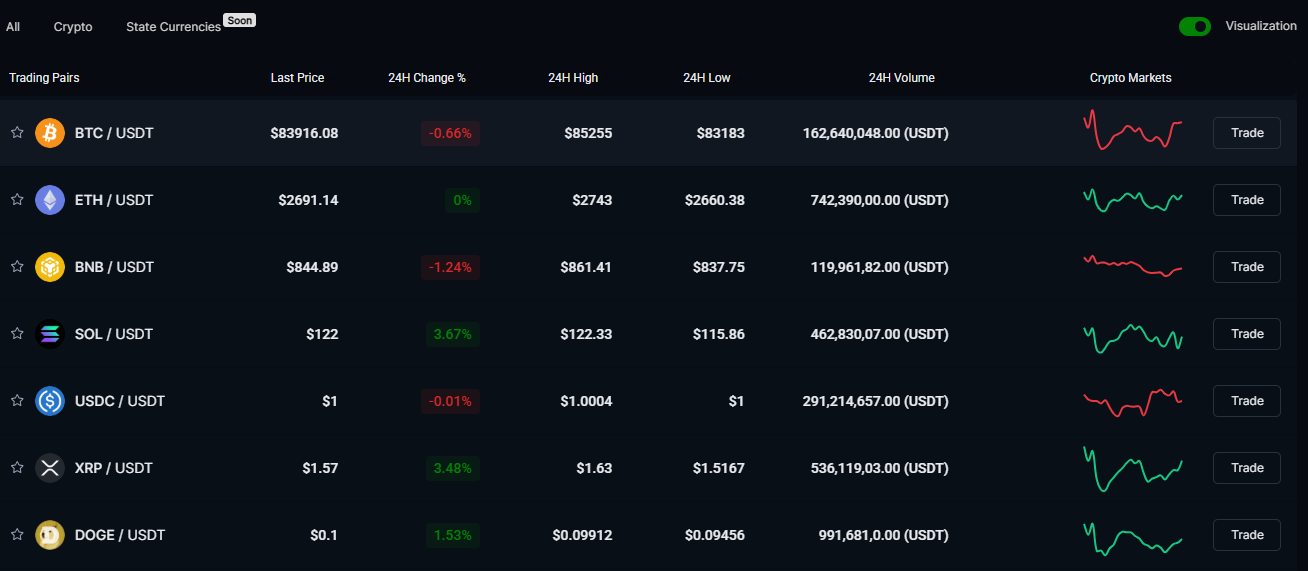Open the ETH sparkline chart

[x=1133, y=200]
